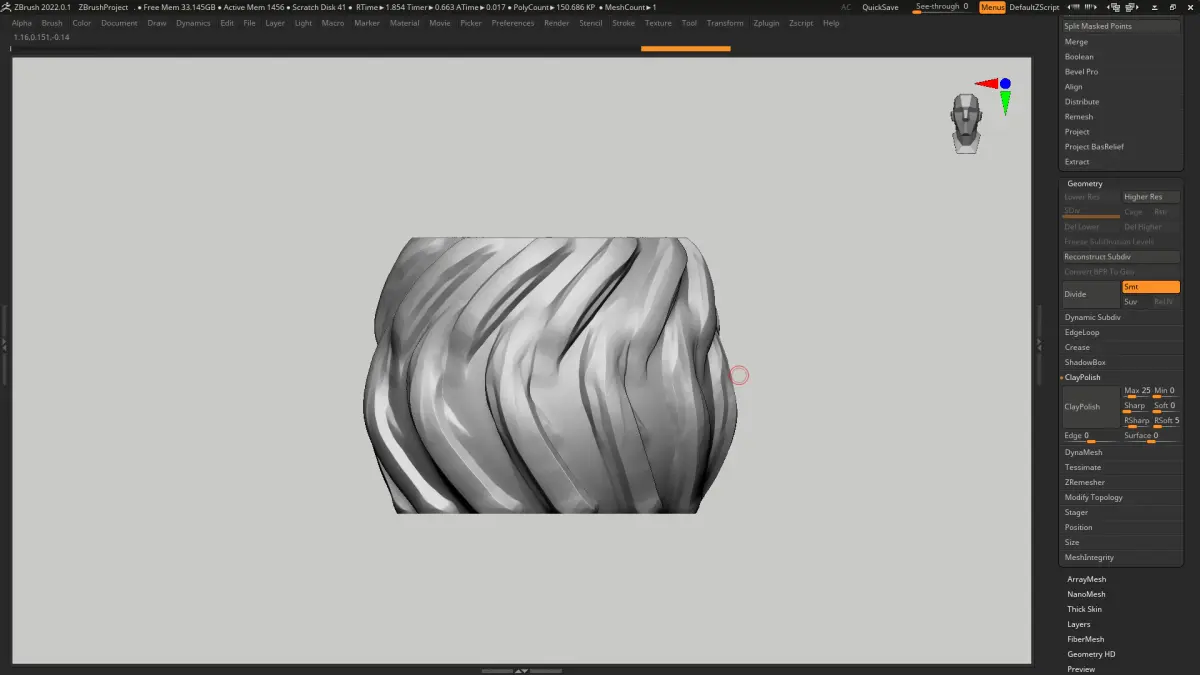Toggle the AC button in top bar

click(x=846, y=7)
